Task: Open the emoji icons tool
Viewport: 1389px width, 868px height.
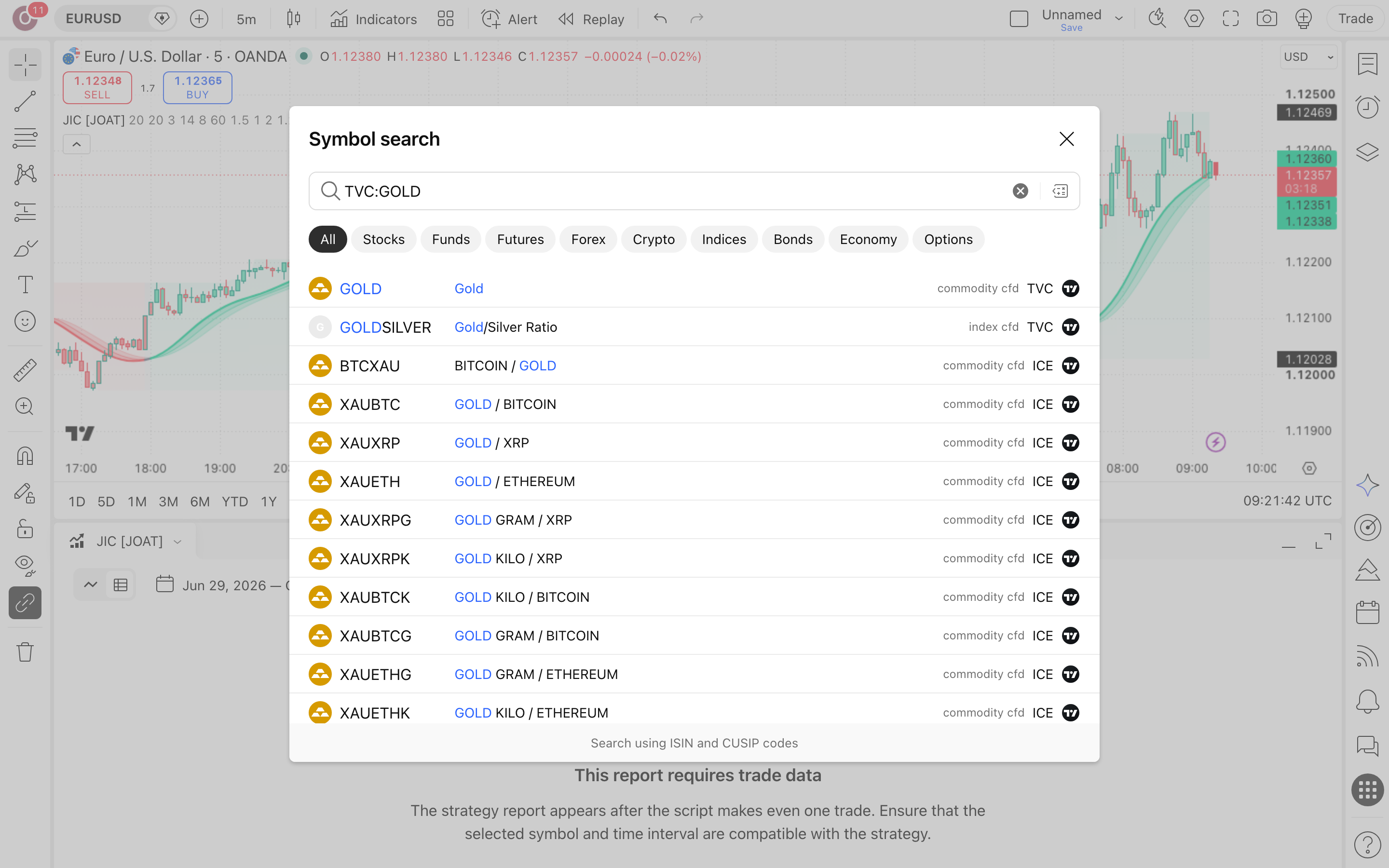Action: pyautogui.click(x=25, y=322)
